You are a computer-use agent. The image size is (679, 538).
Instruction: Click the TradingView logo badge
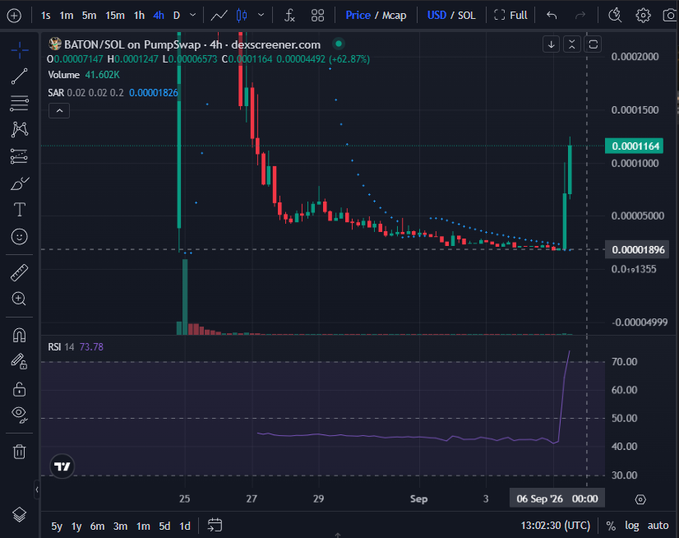[62, 466]
